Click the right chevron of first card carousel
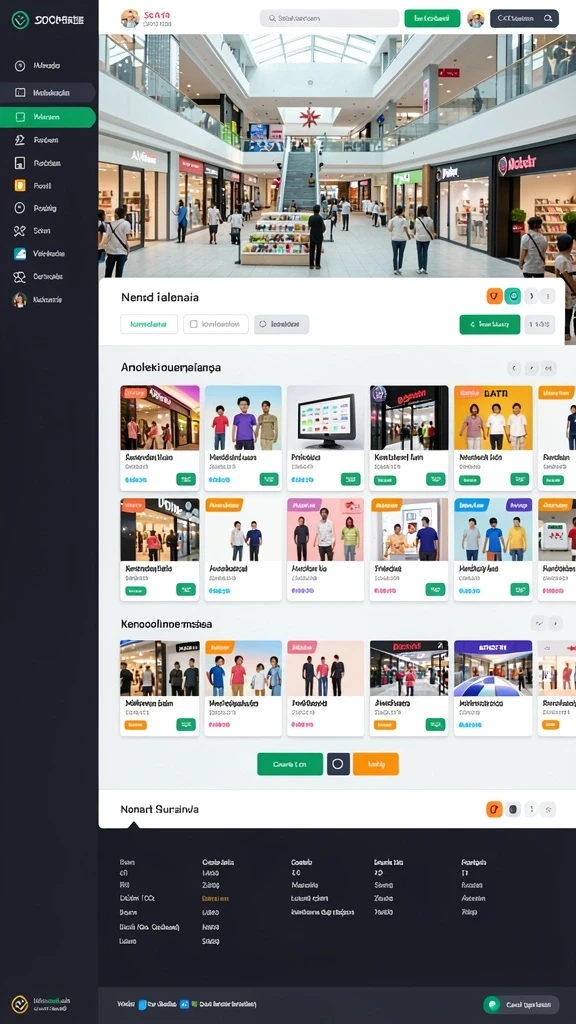The image size is (576, 1024). (532, 368)
